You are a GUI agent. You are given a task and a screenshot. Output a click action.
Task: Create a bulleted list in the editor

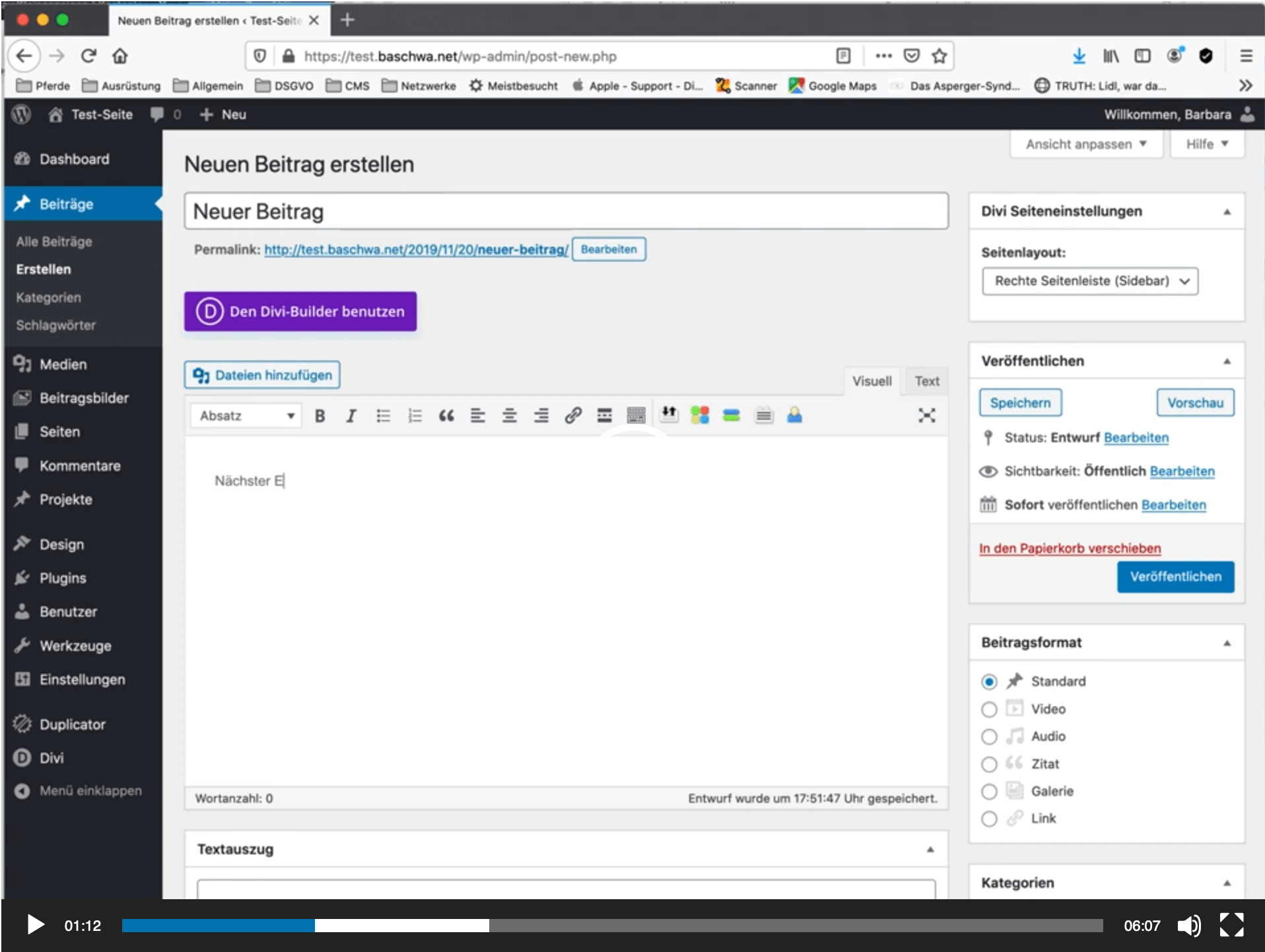[x=383, y=416]
